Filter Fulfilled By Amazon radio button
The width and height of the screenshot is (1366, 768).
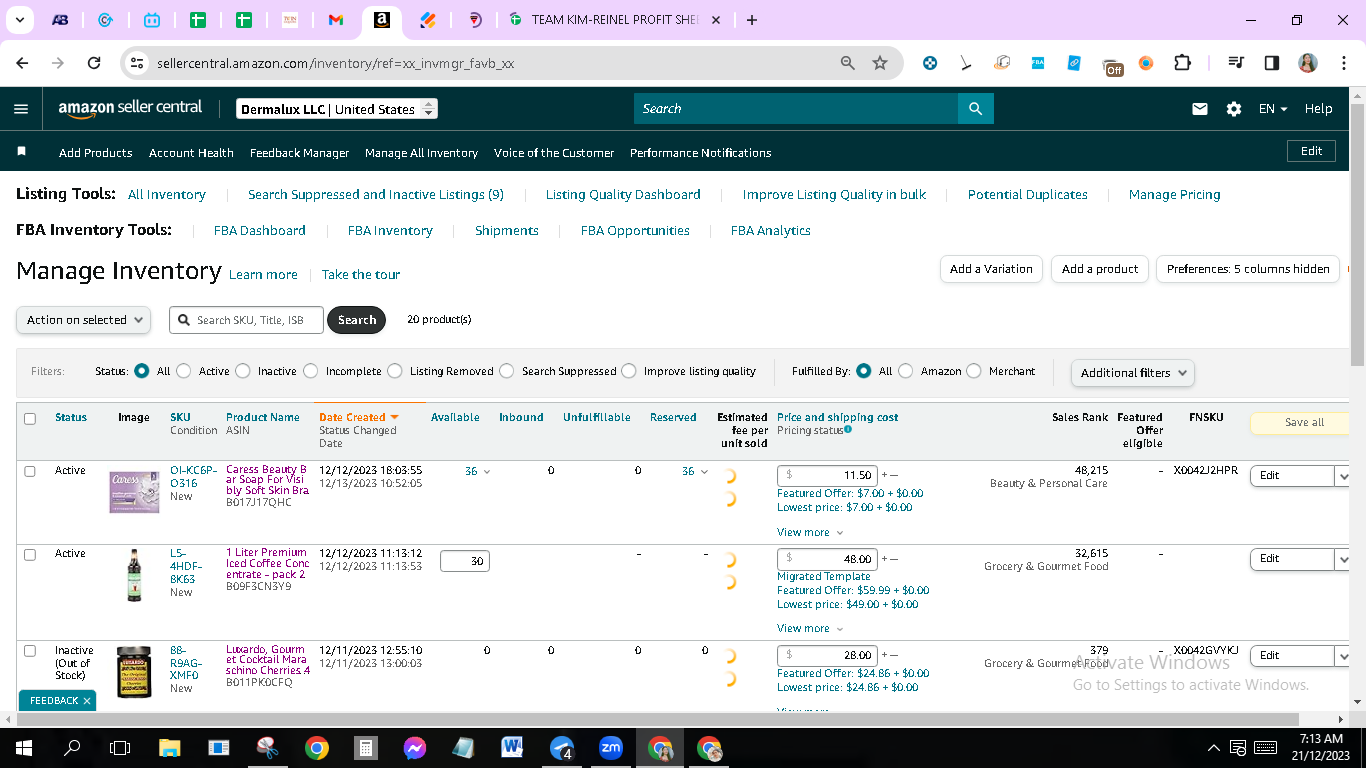pos(905,371)
